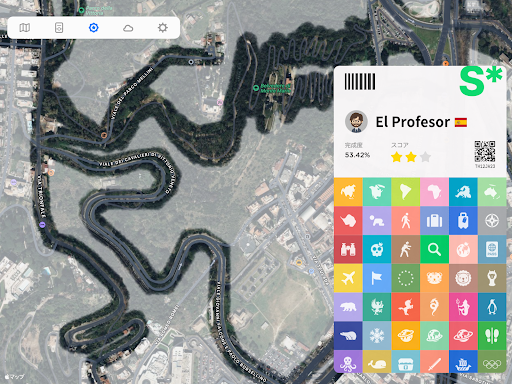
Task: Tap the blue location tracking icon
Action: pos(94,28)
